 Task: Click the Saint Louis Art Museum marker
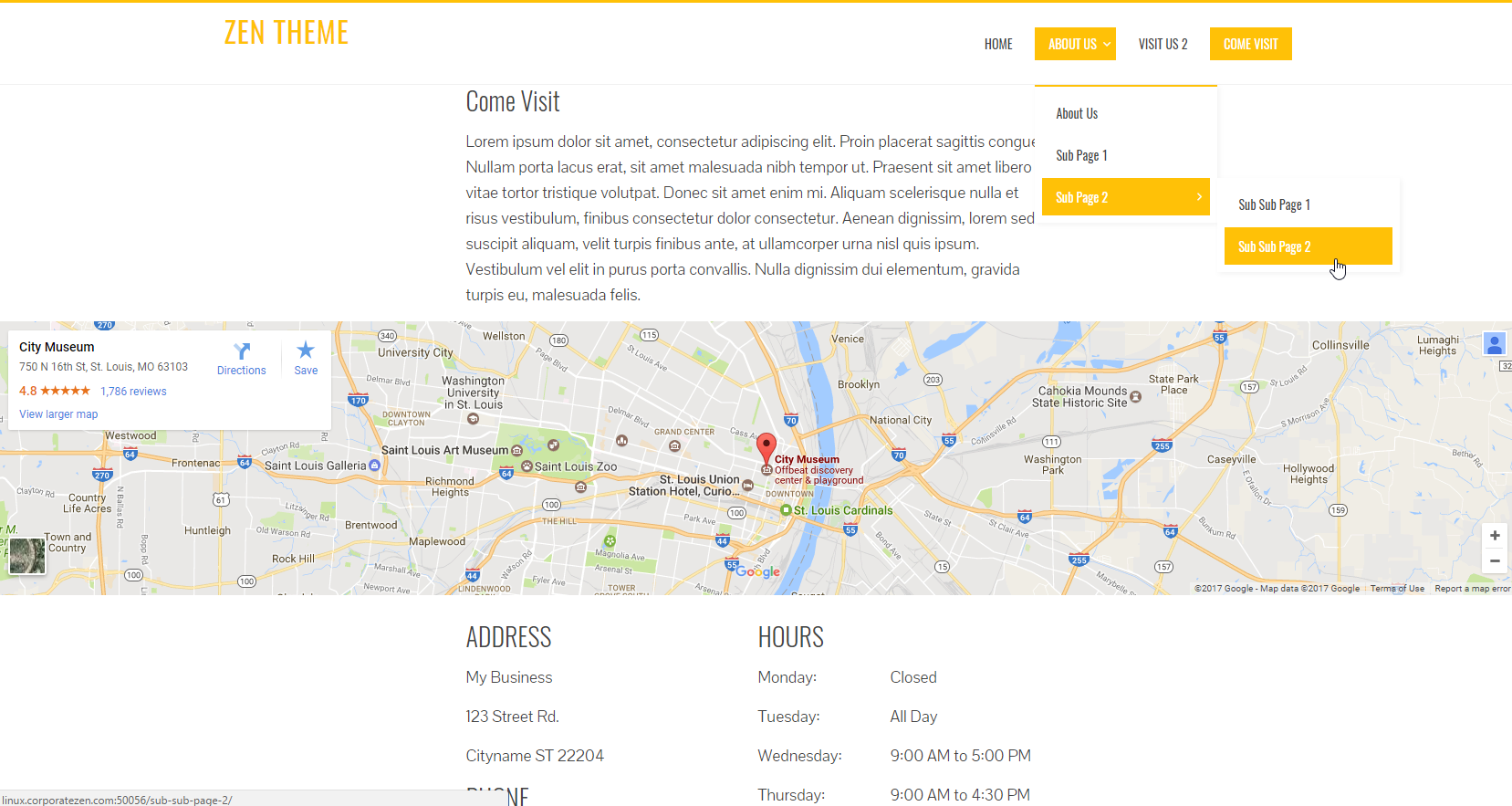[x=517, y=450]
